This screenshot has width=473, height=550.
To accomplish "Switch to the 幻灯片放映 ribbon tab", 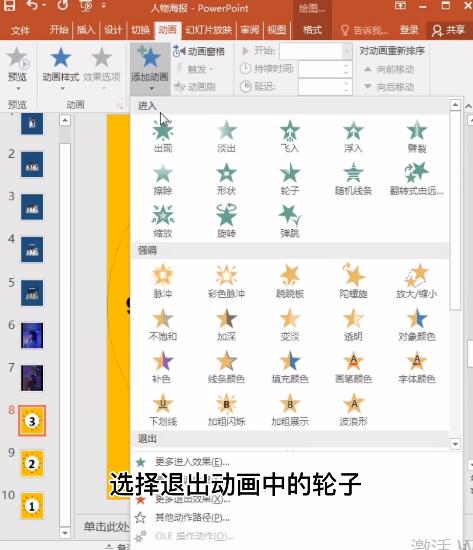I will [209, 30].
